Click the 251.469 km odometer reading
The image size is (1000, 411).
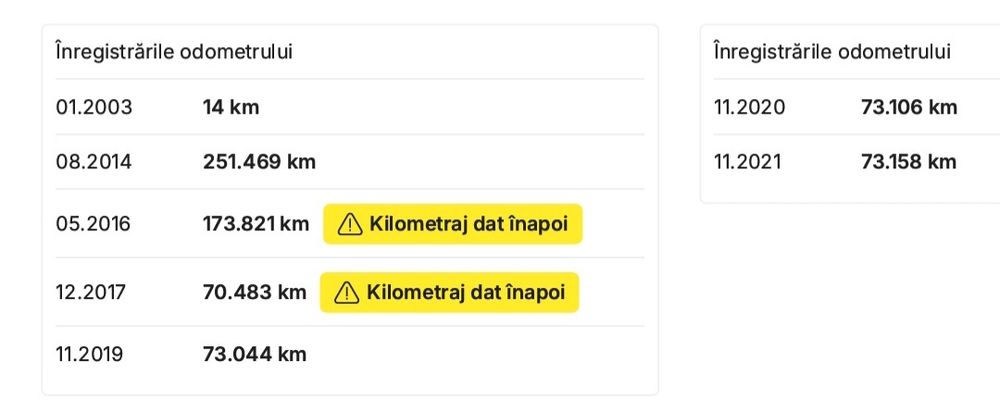(x=259, y=162)
